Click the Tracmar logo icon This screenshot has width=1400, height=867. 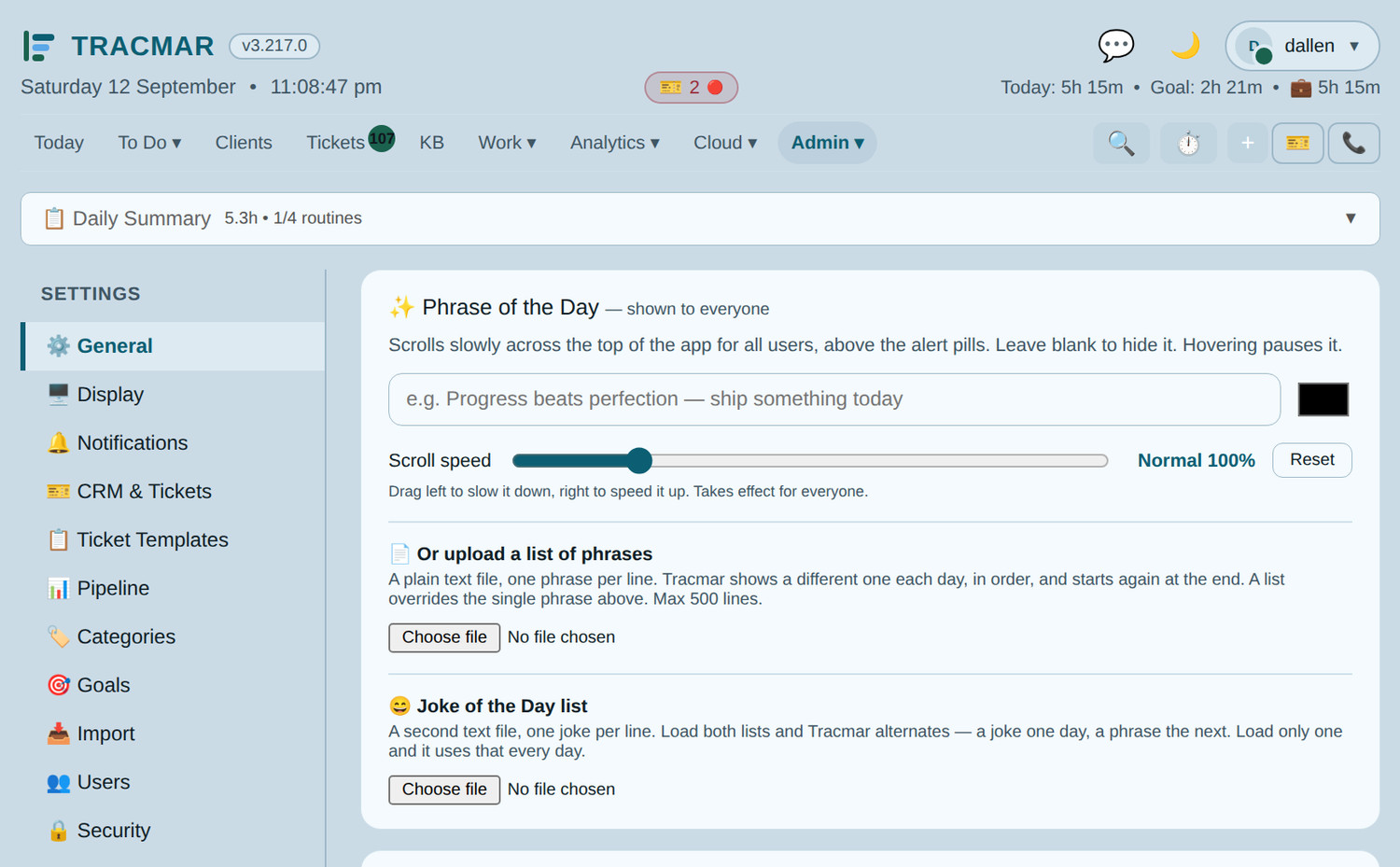[39, 46]
